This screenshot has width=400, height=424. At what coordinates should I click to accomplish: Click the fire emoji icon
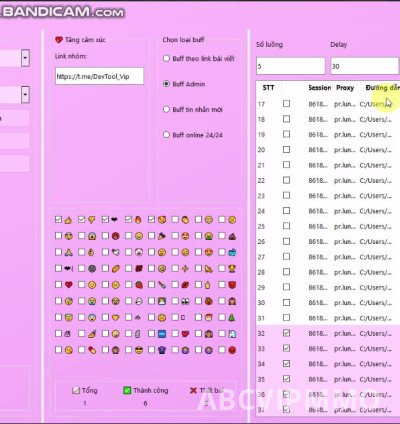click(138, 220)
